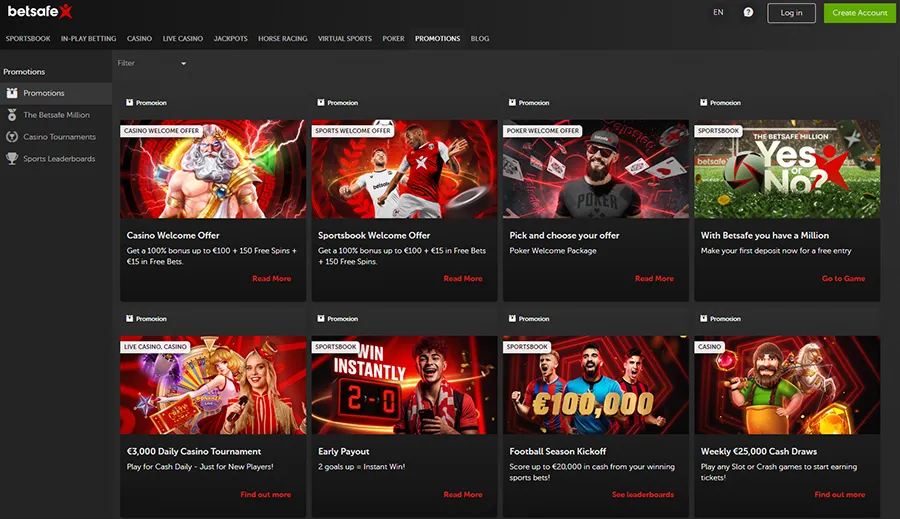
Task: Click the Betsafe logo
Action: (40, 11)
